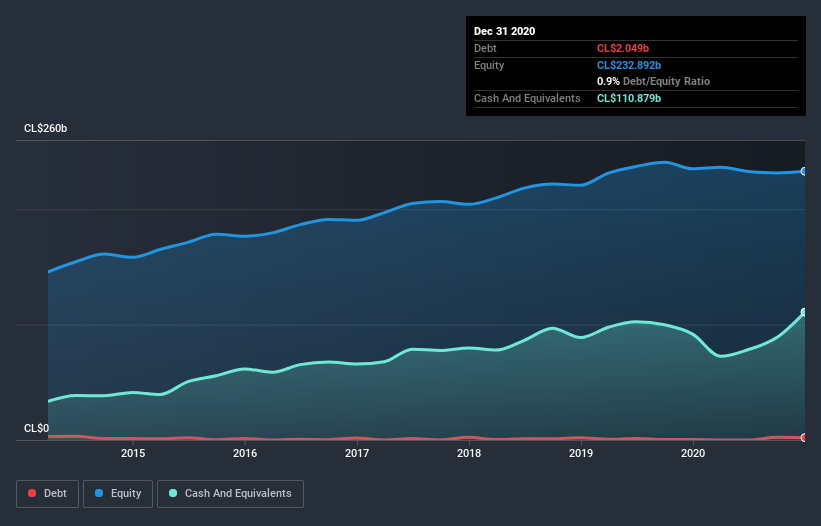The height and width of the screenshot is (526, 821).
Task: Click the Cash And Equivalents end marker
Action: pos(804,312)
